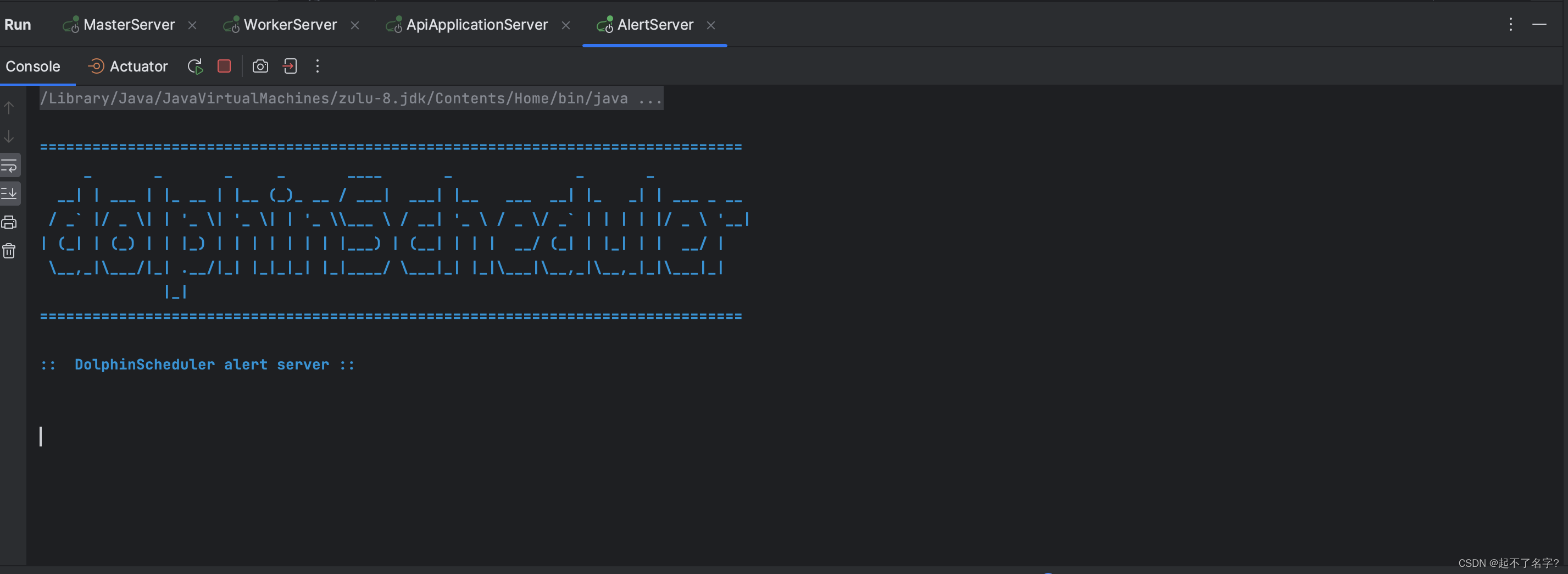
Task: Close the WorkerServer tab
Action: [355, 25]
